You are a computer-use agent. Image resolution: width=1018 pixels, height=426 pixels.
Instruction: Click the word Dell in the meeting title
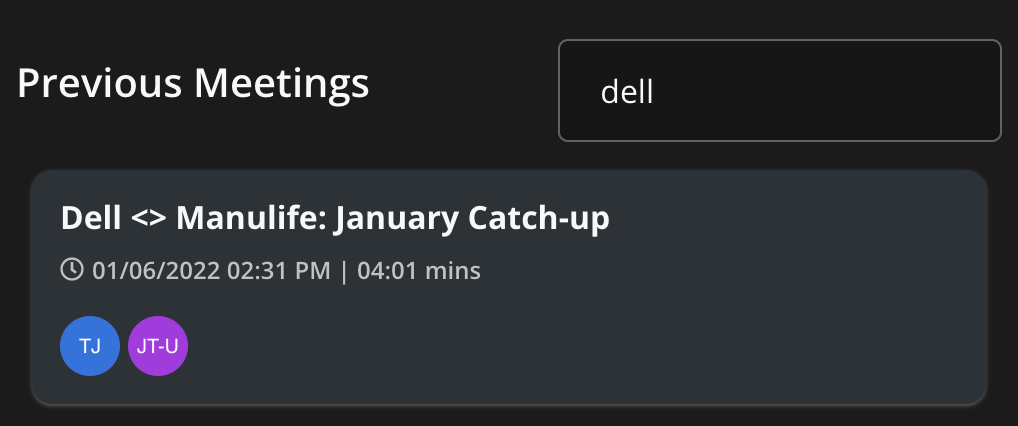(x=91, y=219)
